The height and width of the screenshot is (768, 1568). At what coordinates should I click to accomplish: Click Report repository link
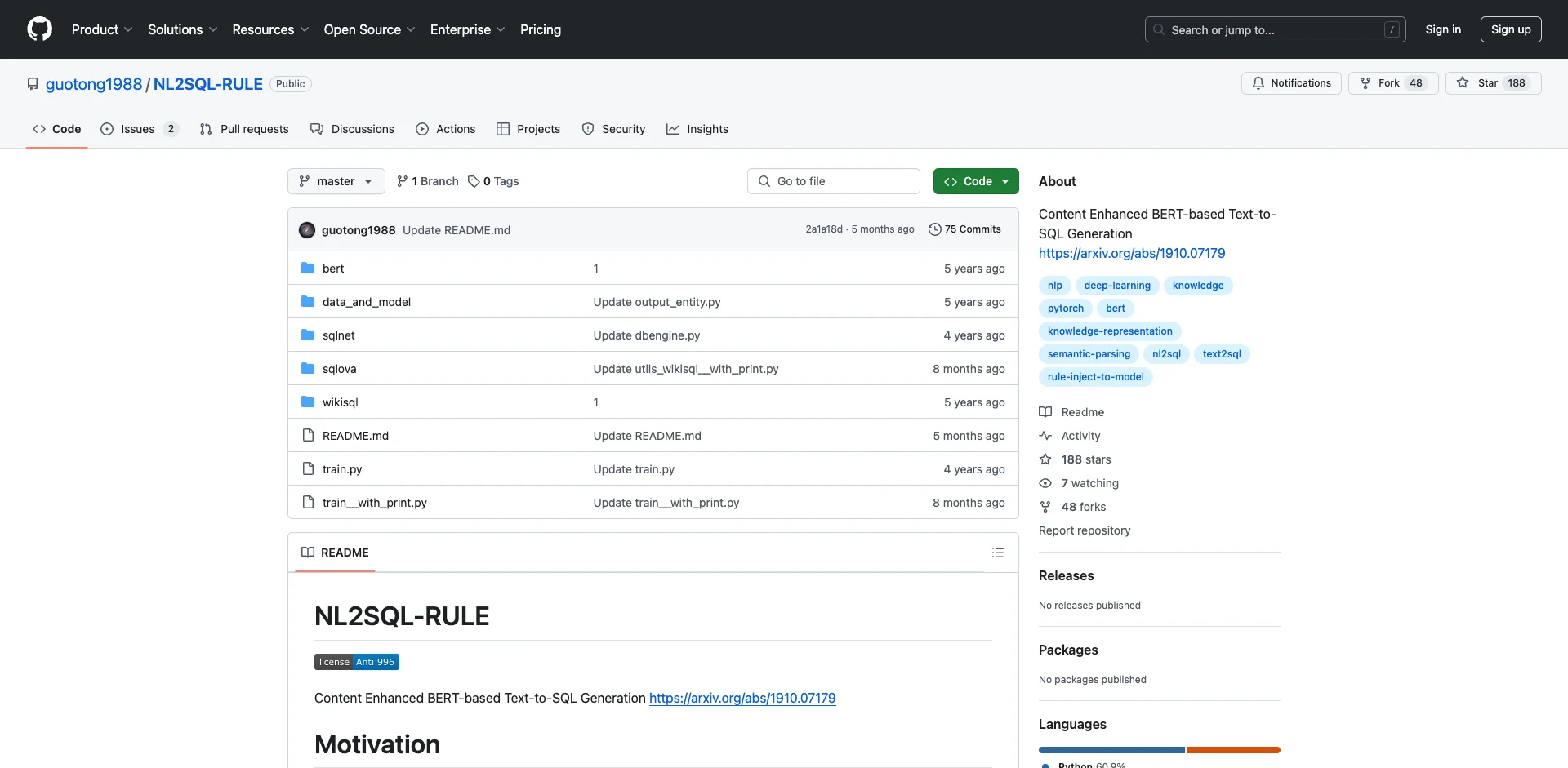click(1085, 530)
